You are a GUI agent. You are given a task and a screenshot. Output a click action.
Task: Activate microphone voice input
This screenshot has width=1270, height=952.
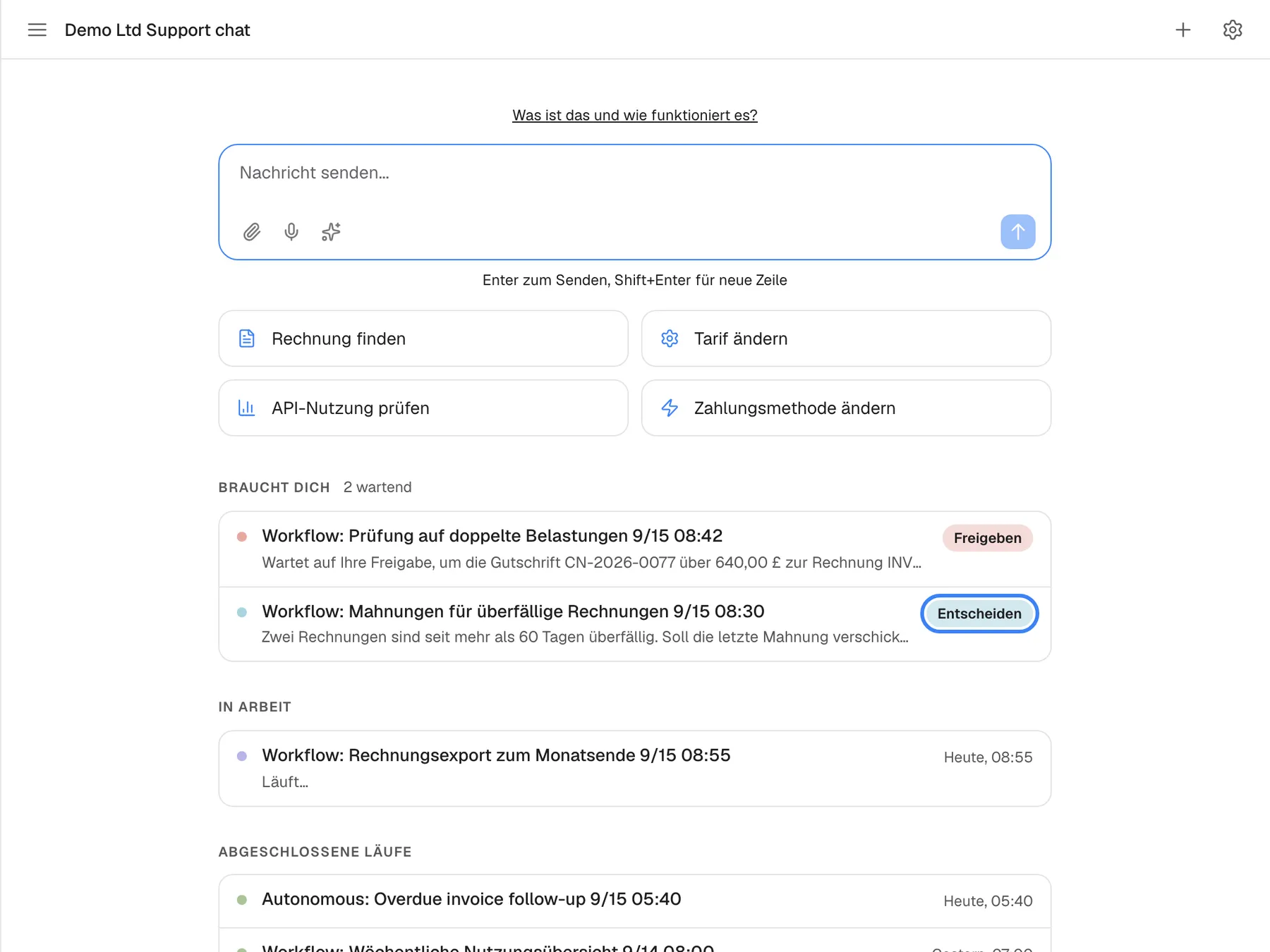click(x=291, y=232)
